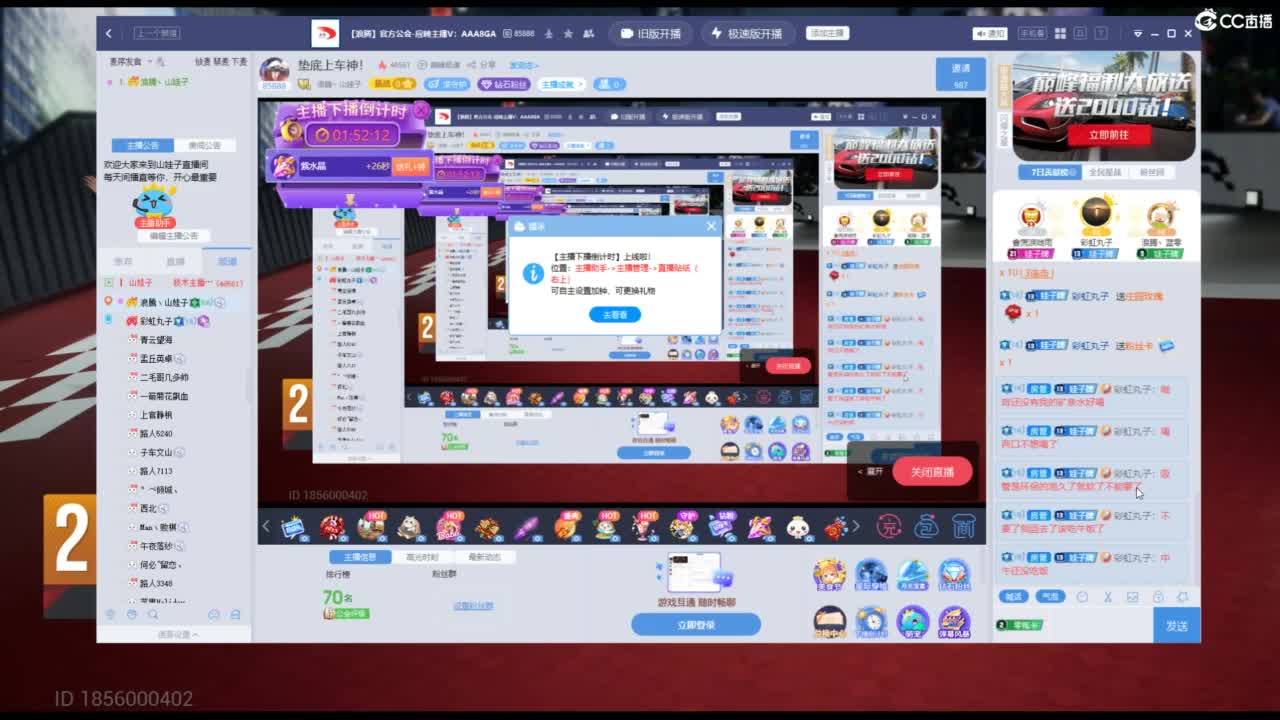Click the contributor avatar above 浪腾、蓝零

click(1161, 217)
